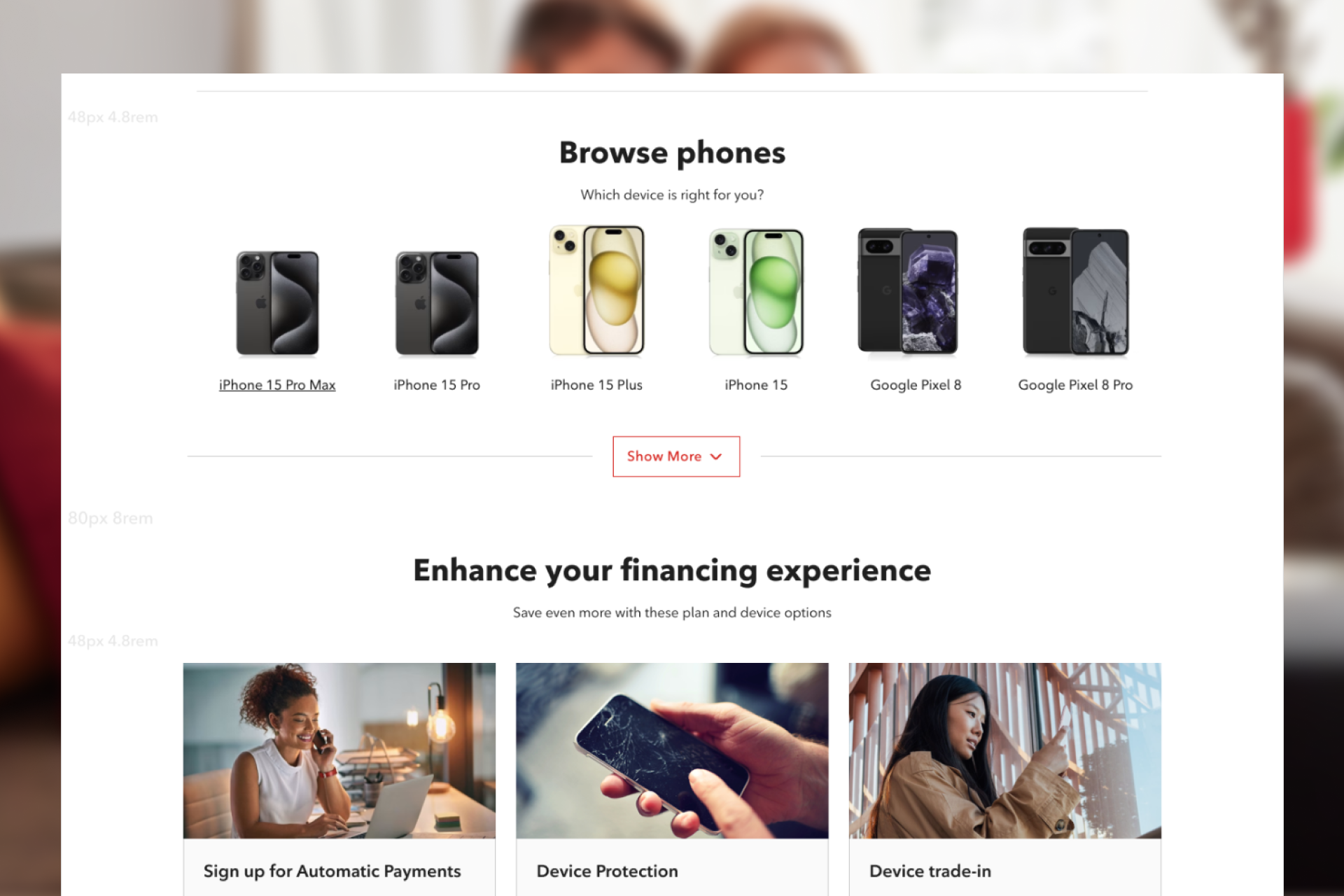The width and height of the screenshot is (1344, 896).
Task: Open the woman on phone card image
Action: 339,750
